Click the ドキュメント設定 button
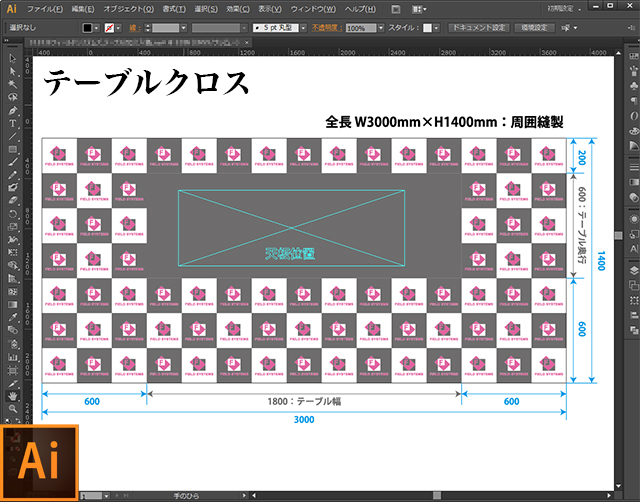640x502 pixels. pyautogui.click(x=481, y=29)
